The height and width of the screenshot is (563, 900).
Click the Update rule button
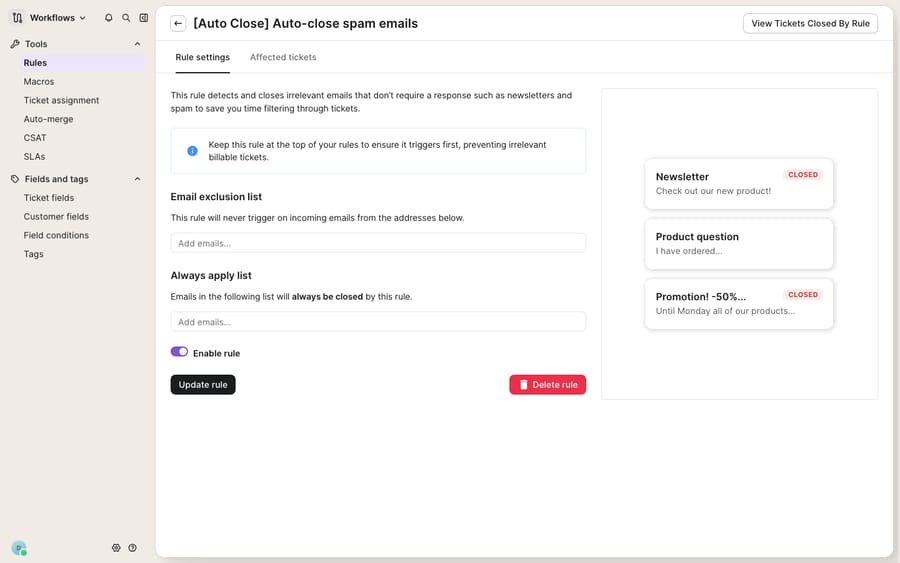[203, 385]
